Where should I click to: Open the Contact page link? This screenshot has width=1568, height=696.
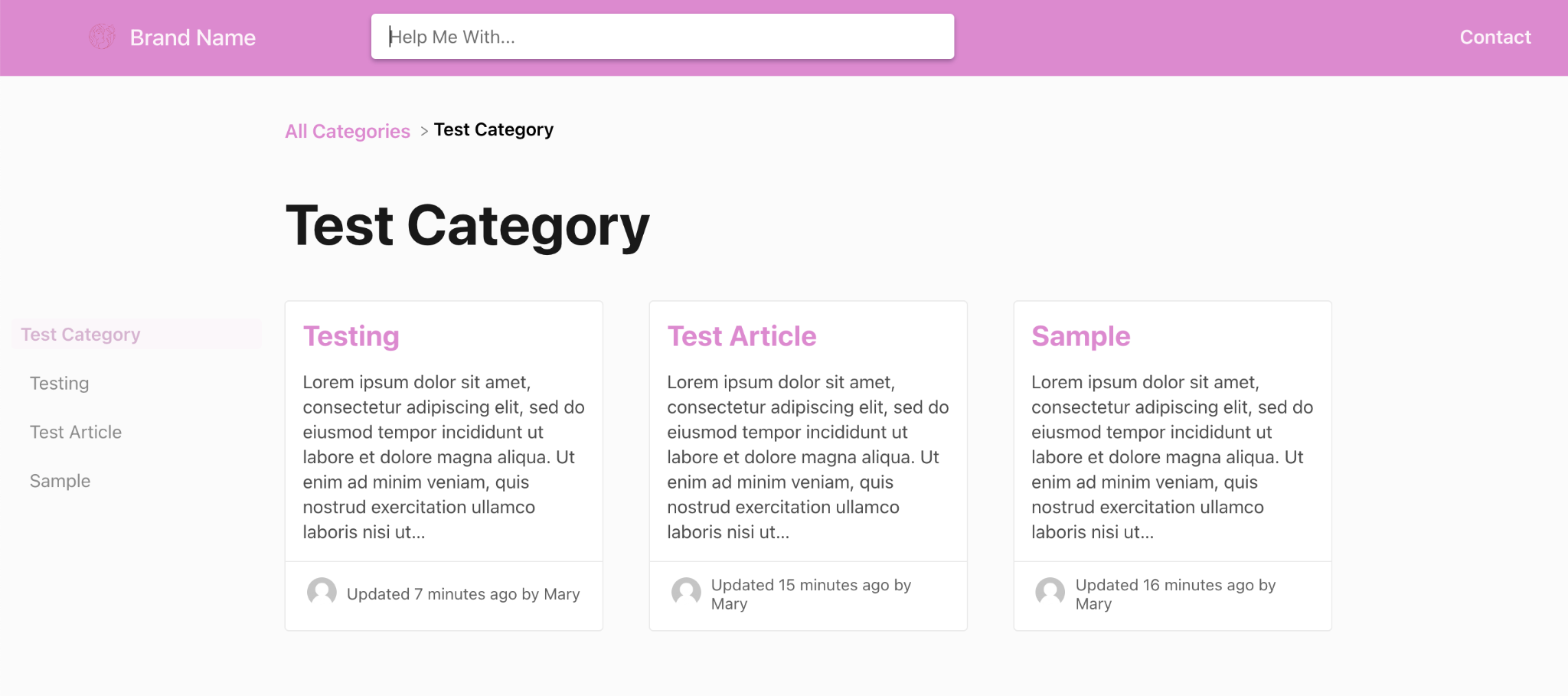(1494, 37)
